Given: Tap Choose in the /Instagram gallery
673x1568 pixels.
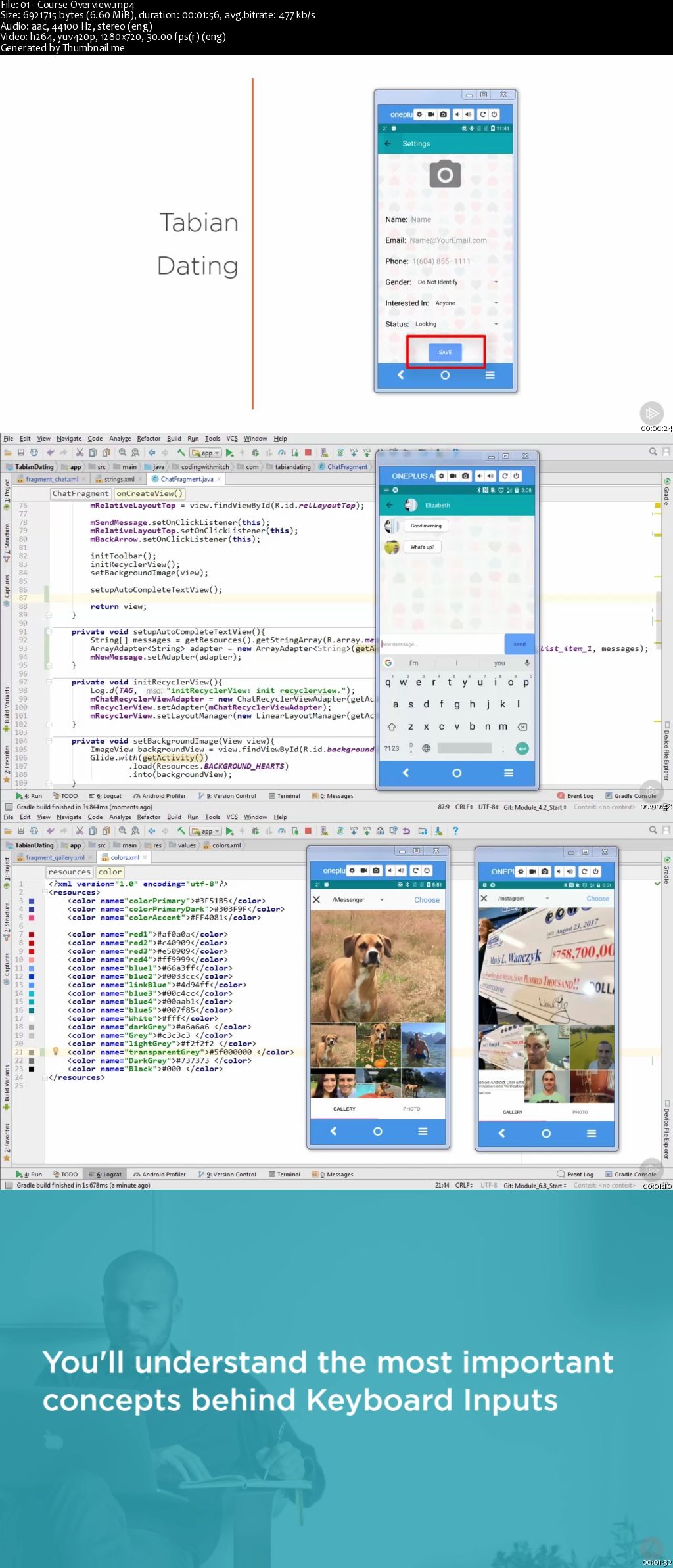Looking at the screenshot, I should coord(597,899).
